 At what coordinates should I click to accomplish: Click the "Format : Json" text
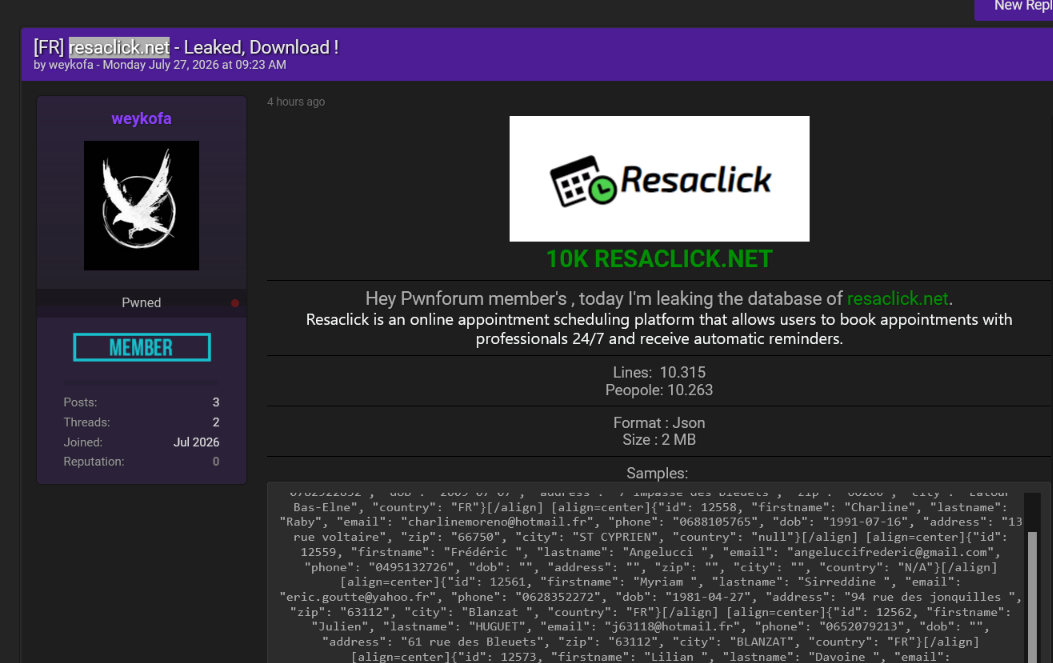click(659, 423)
